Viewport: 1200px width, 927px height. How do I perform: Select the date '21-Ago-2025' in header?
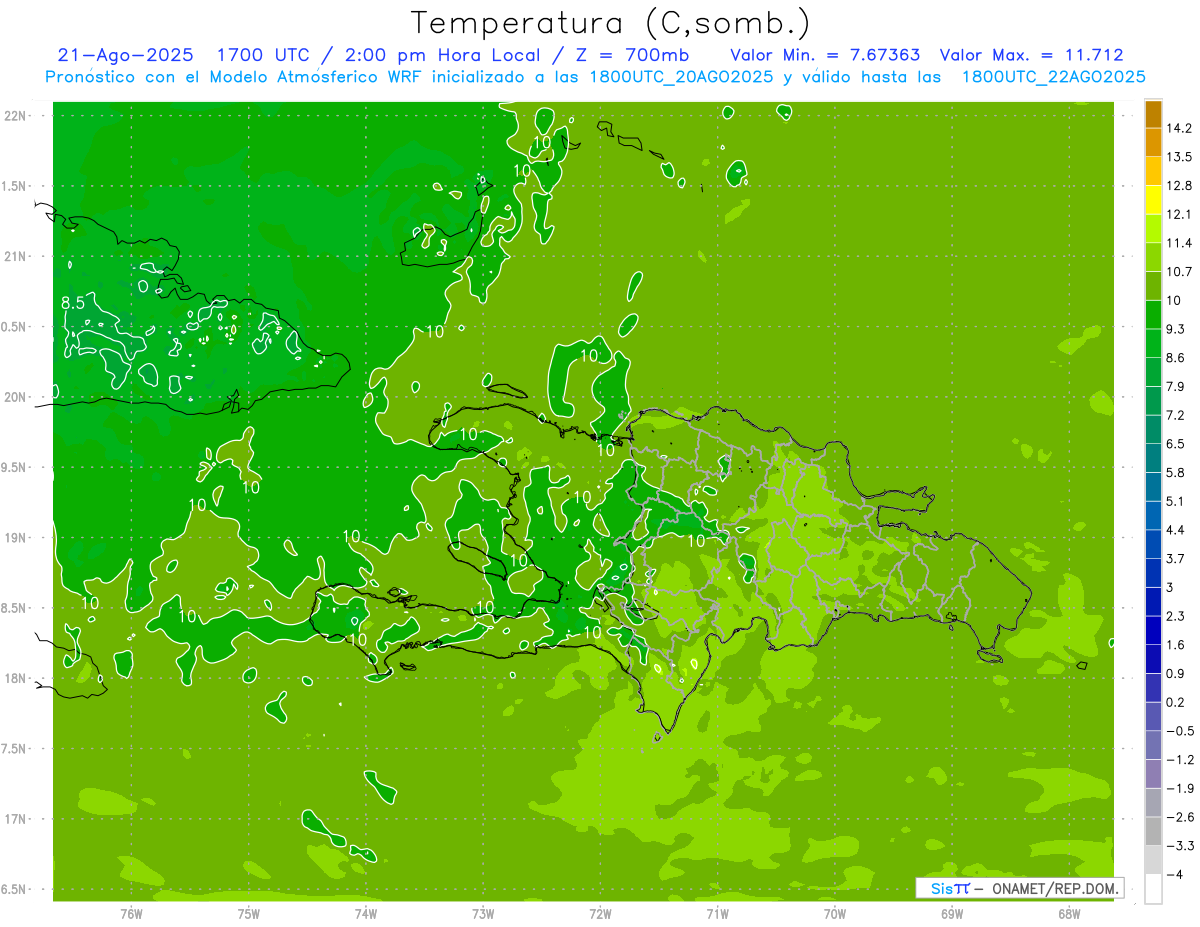click(x=125, y=56)
